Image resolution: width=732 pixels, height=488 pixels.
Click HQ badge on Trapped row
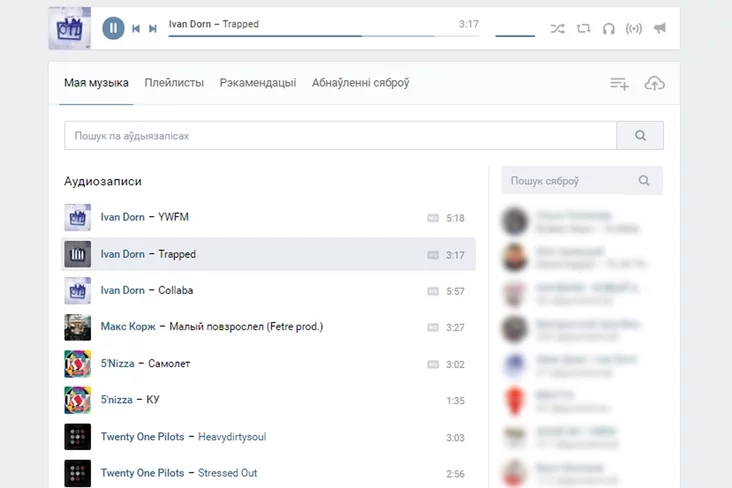(x=433, y=255)
